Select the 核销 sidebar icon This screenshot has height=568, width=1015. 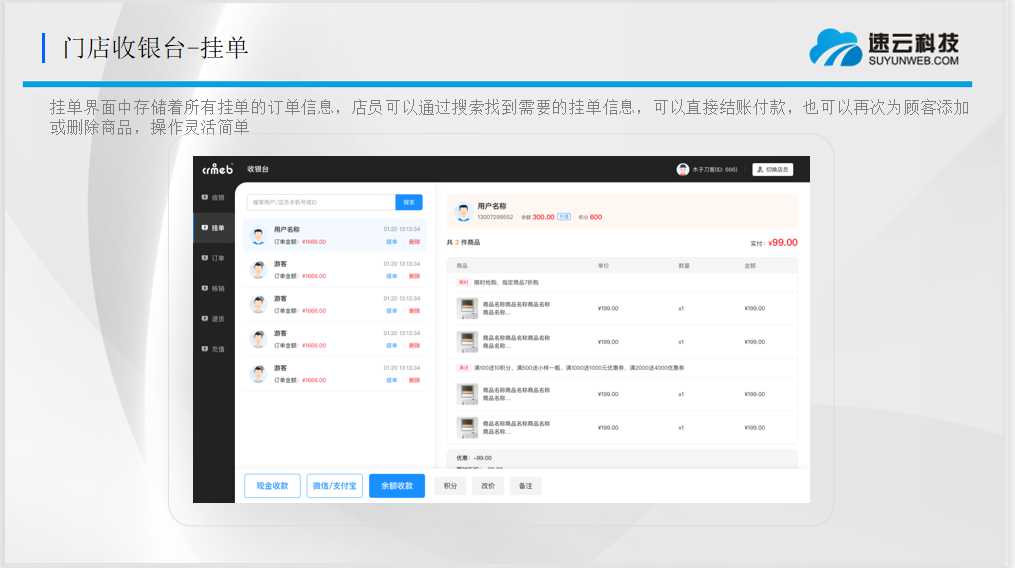coord(205,288)
